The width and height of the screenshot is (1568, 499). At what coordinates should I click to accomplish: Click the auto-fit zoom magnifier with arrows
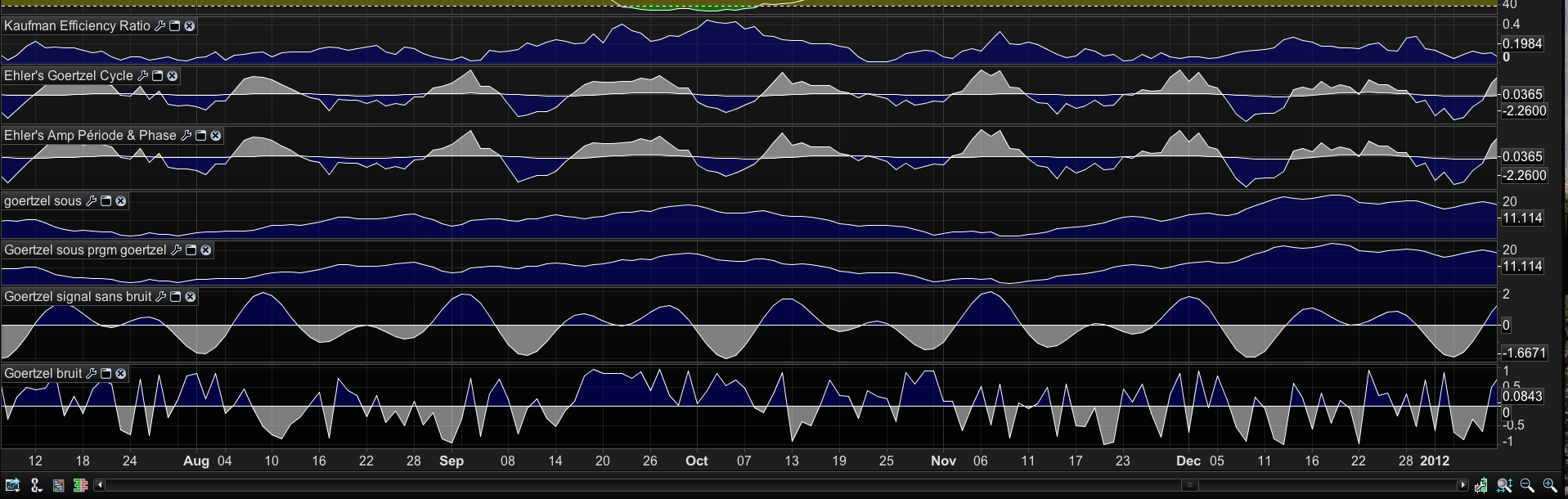click(1504, 485)
